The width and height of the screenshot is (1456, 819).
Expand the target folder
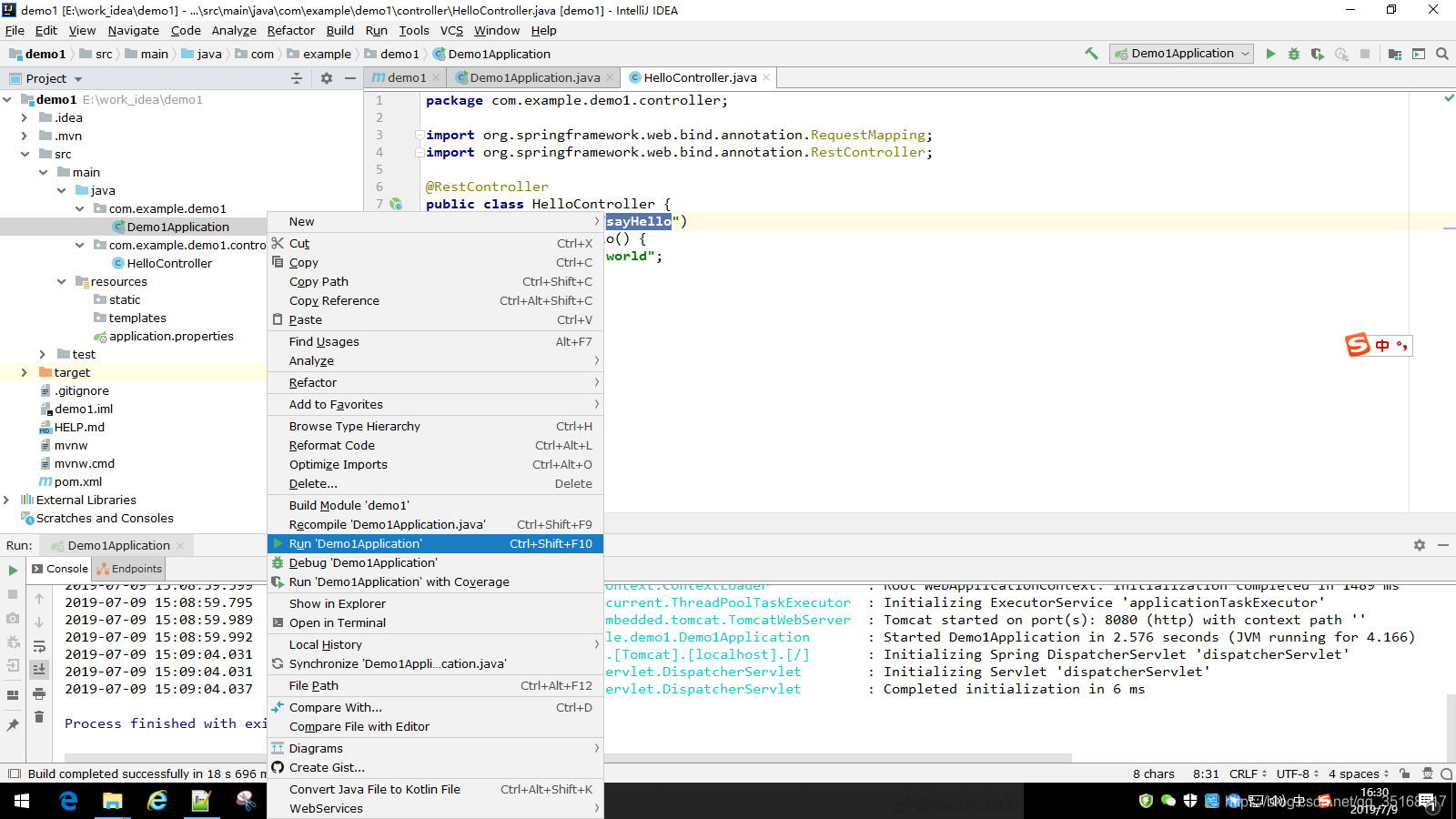pos(25,372)
